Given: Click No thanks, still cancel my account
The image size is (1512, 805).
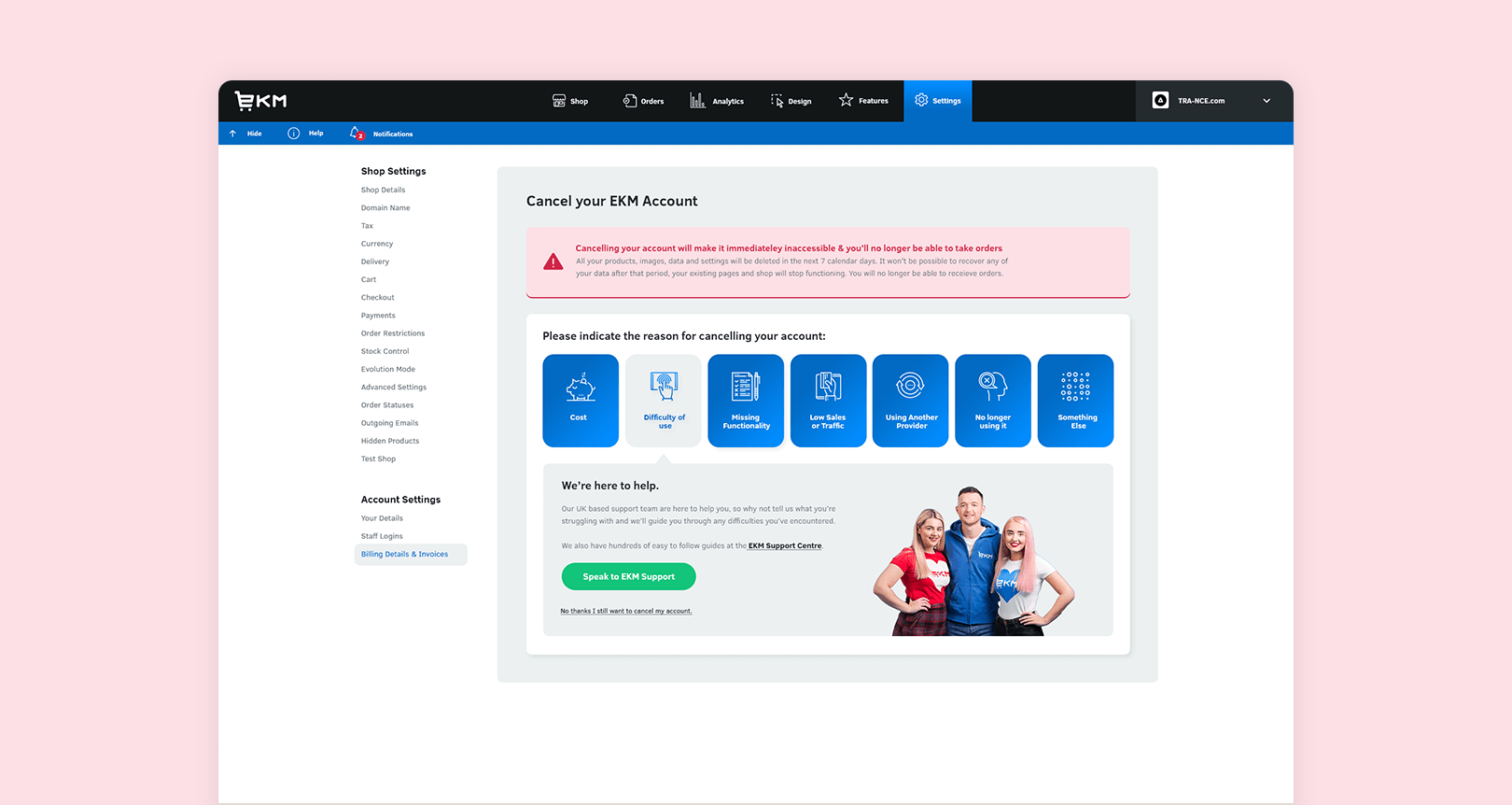Looking at the screenshot, I should click(x=626, y=611).
